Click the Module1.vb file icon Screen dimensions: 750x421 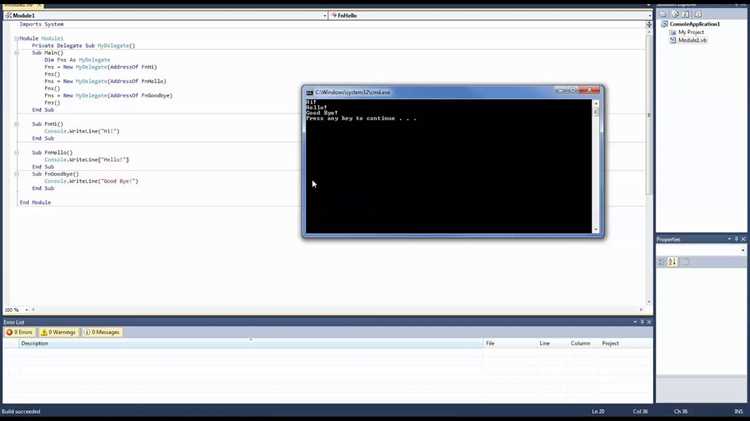673,40
